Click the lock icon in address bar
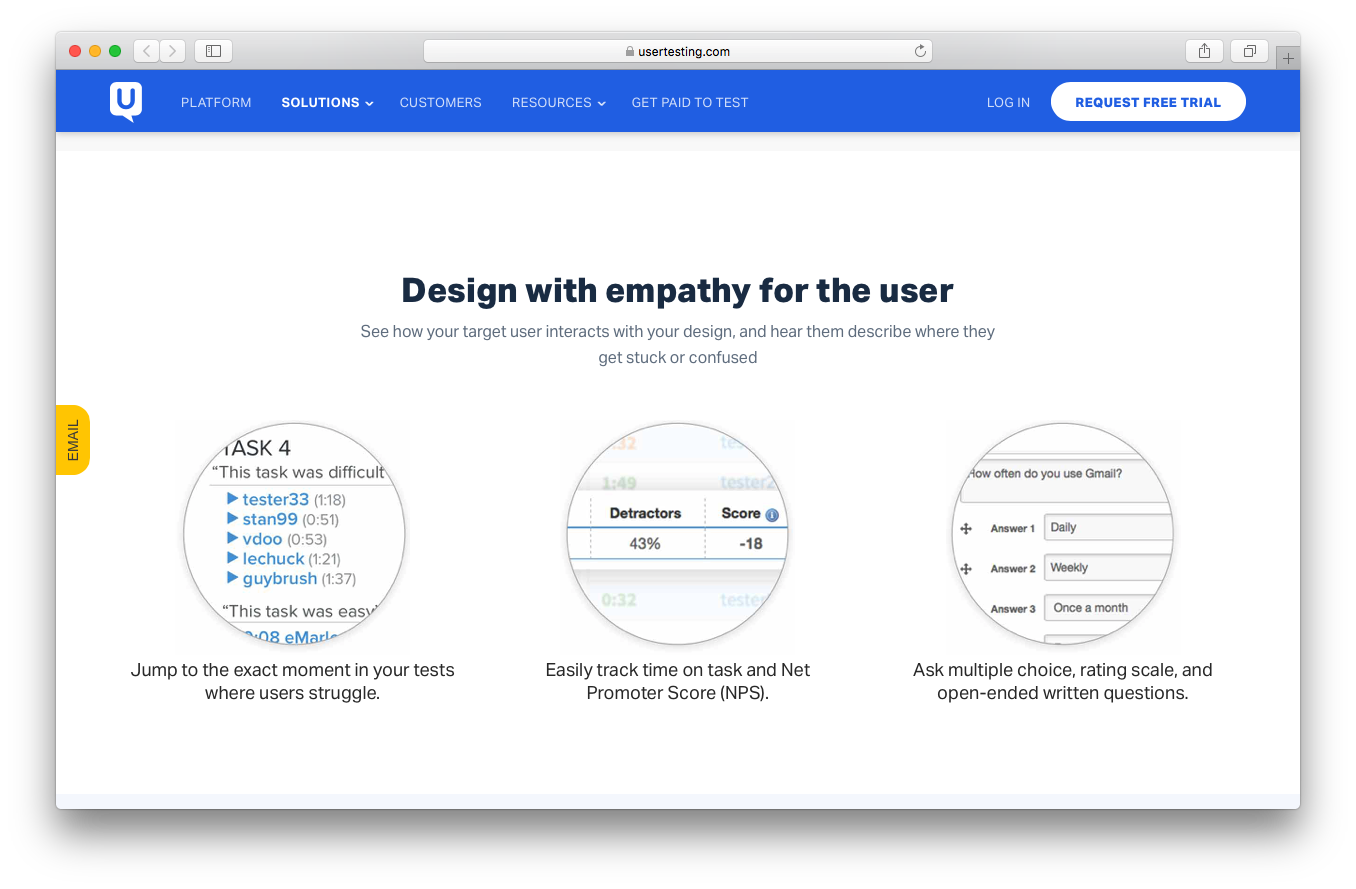Screen dimensions: 1356x889 point(630,51)
